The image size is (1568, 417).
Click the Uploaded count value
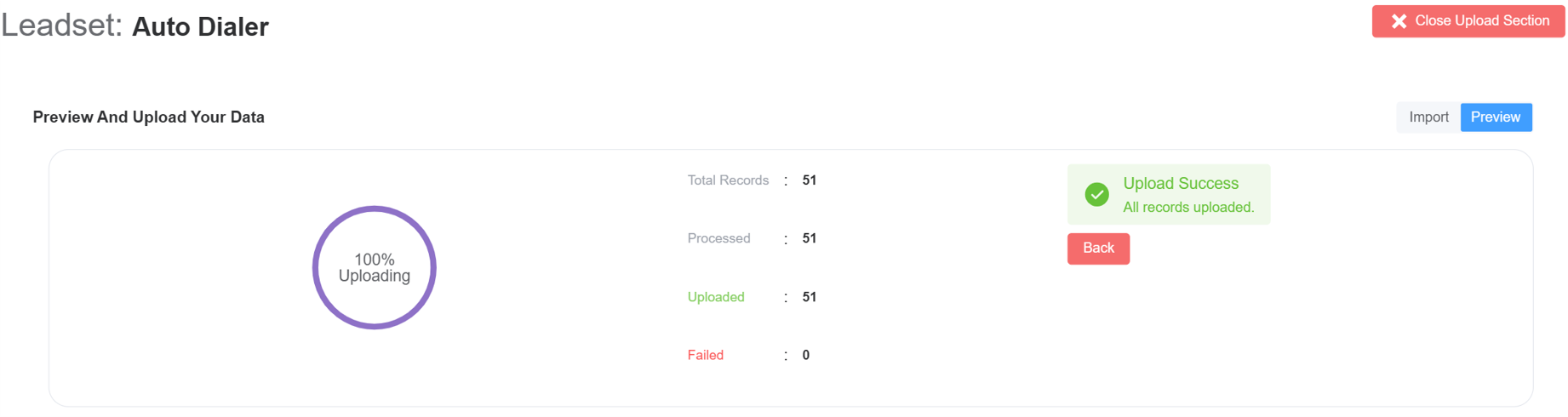click(x=810, y=297)
